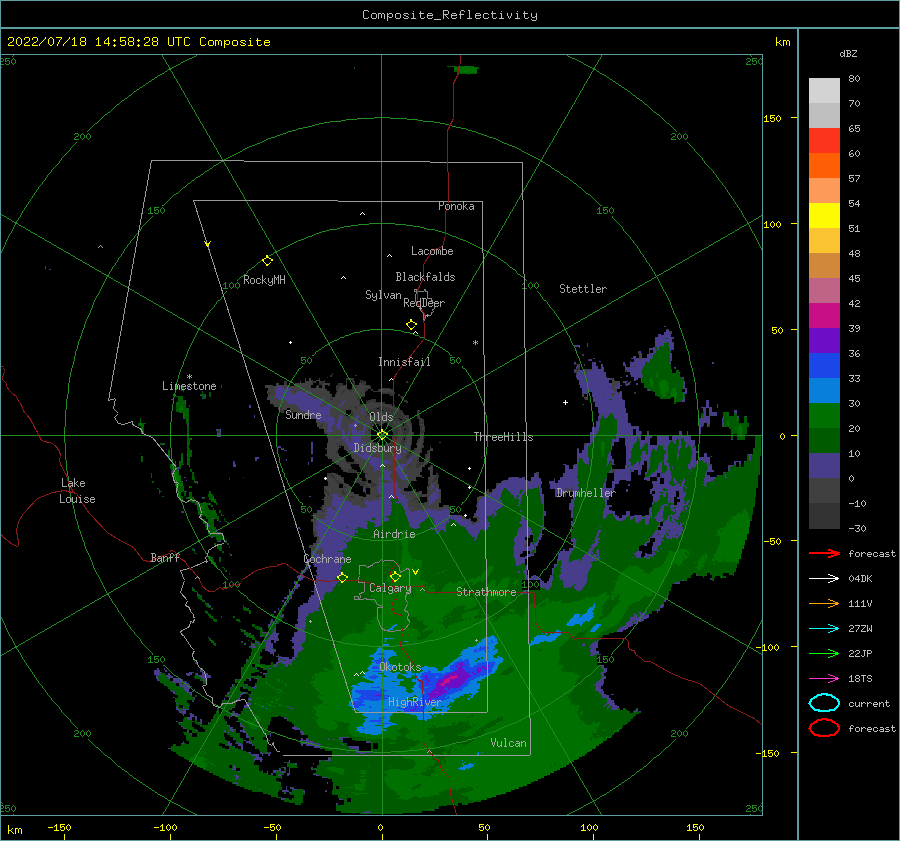Click the Stettler label
The image size is (900, 841).
click(583, 289)
